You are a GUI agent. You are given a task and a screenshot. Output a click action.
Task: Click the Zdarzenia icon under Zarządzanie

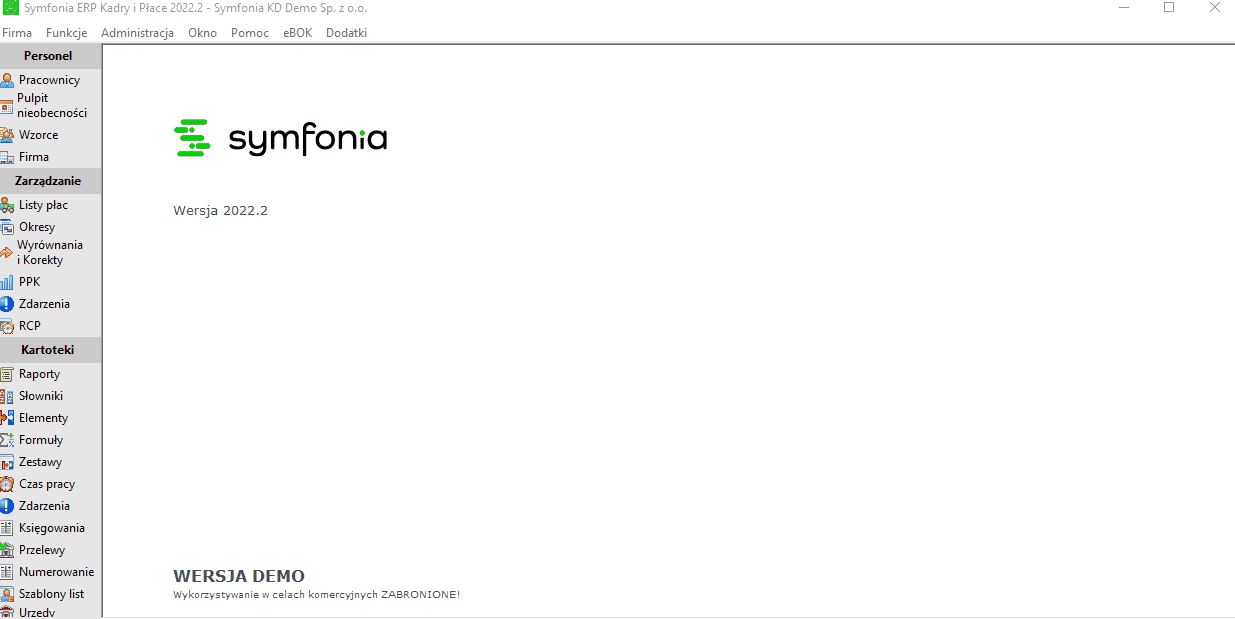click(7, 304)
